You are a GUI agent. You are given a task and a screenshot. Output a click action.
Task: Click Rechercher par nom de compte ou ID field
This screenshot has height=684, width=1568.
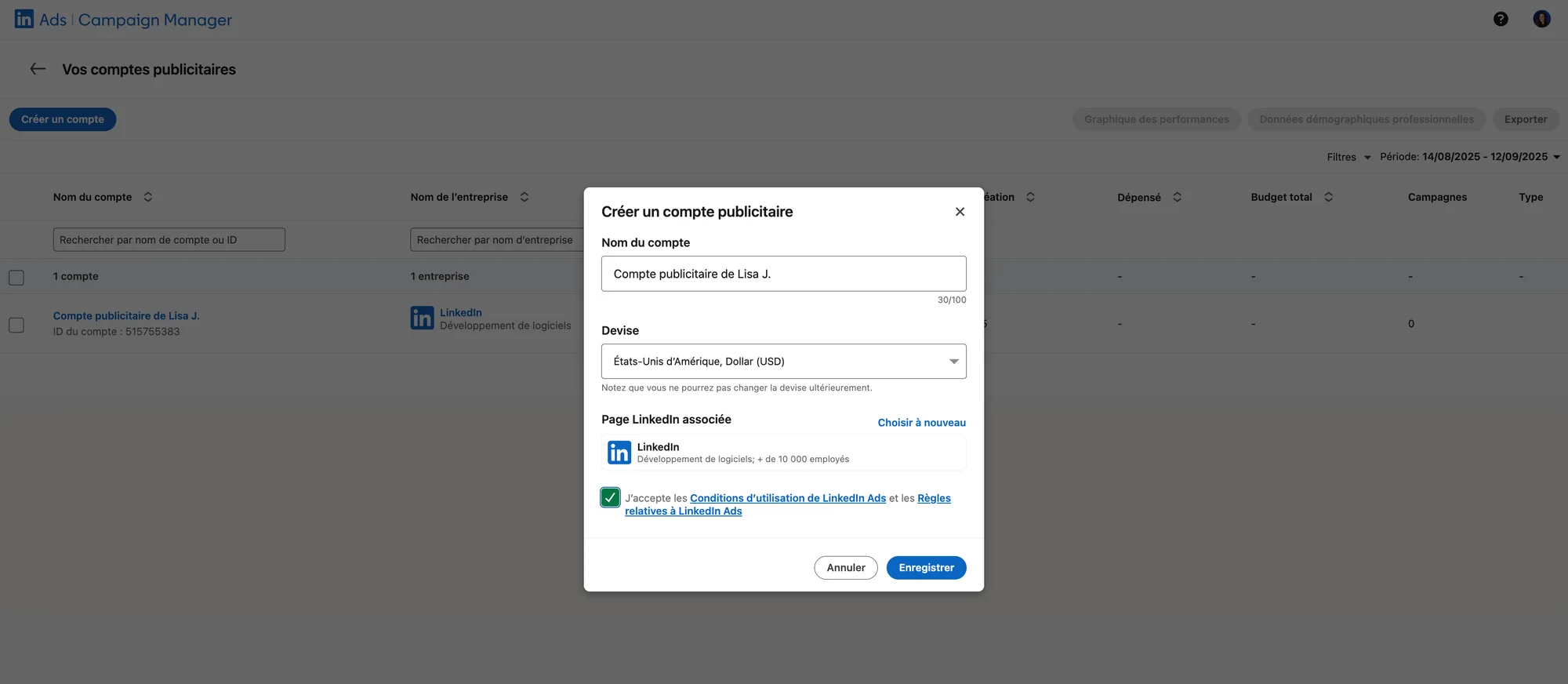pos(169,240)
